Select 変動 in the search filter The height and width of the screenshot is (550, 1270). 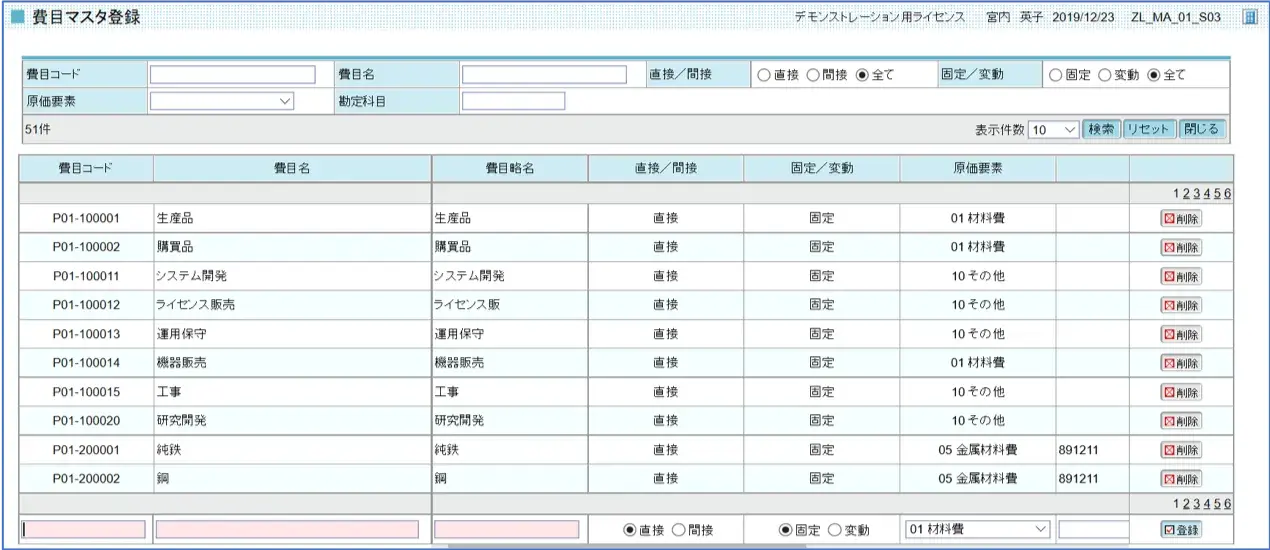coord(1105,75)
